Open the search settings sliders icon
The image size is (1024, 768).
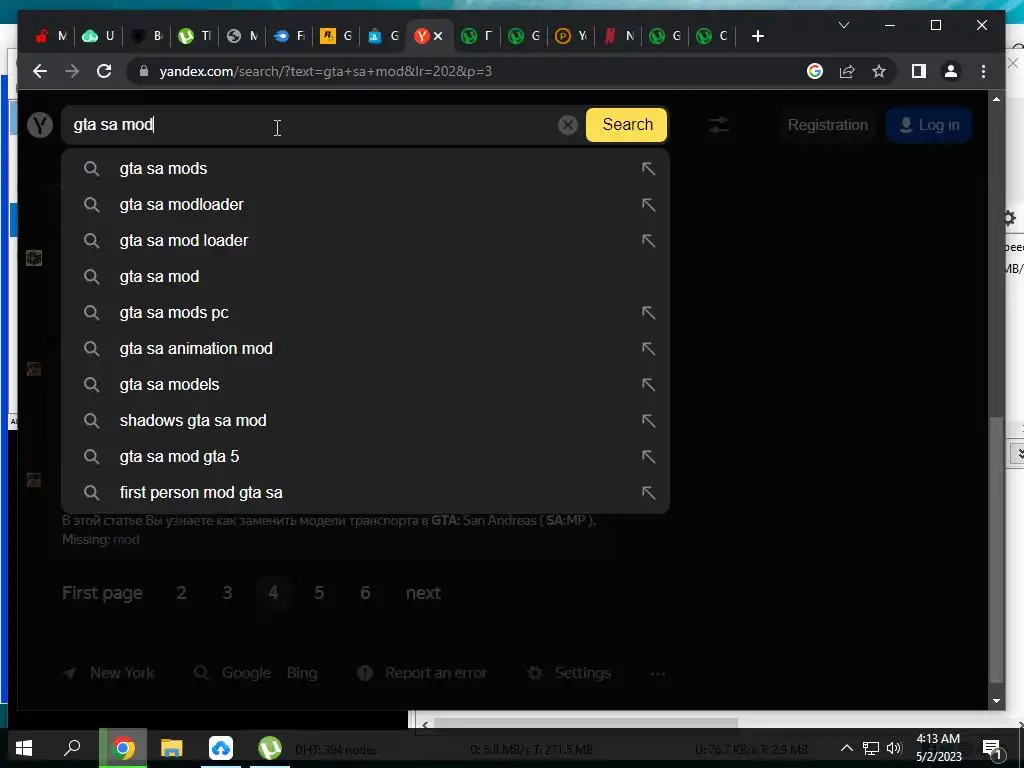719,125
